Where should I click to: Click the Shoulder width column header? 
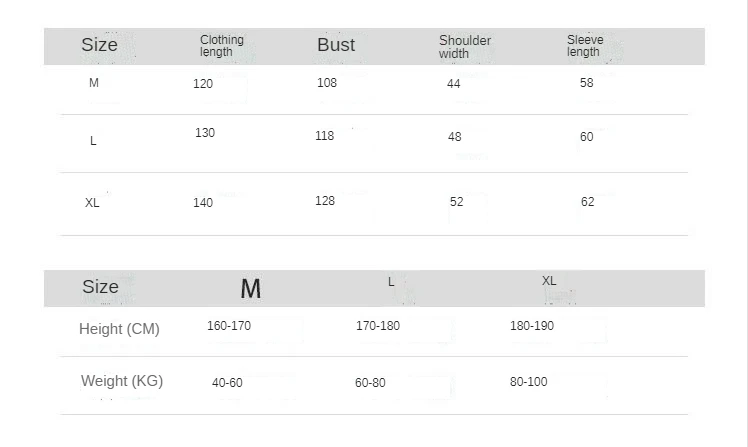pos(464,47)
